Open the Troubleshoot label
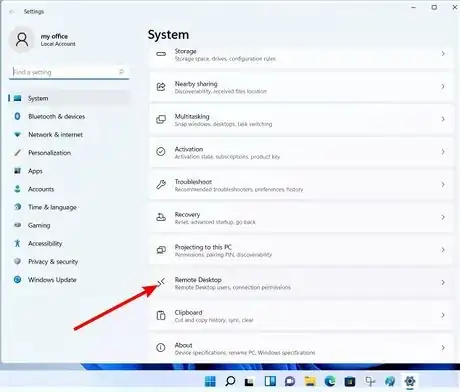460x392 pixels. (x=193, y=182)
